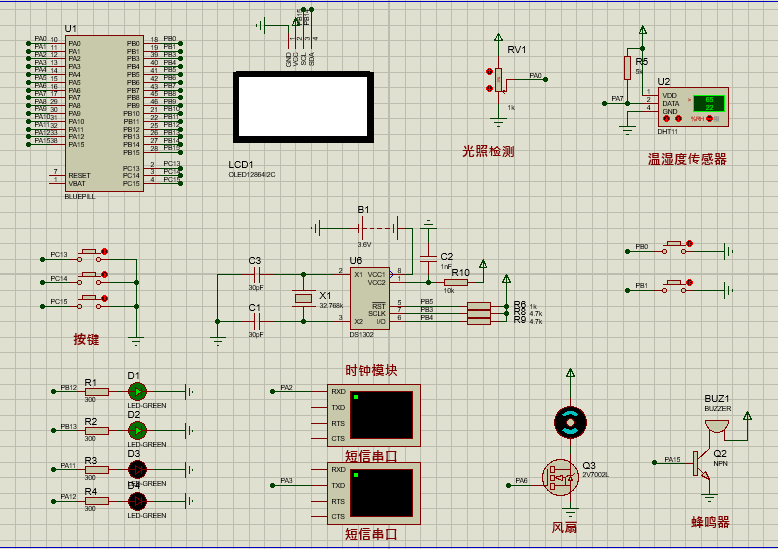Select the DHT11 sensor U2 component
The height and width of the screenshot is (549, 778).
[x=693, y=107]
